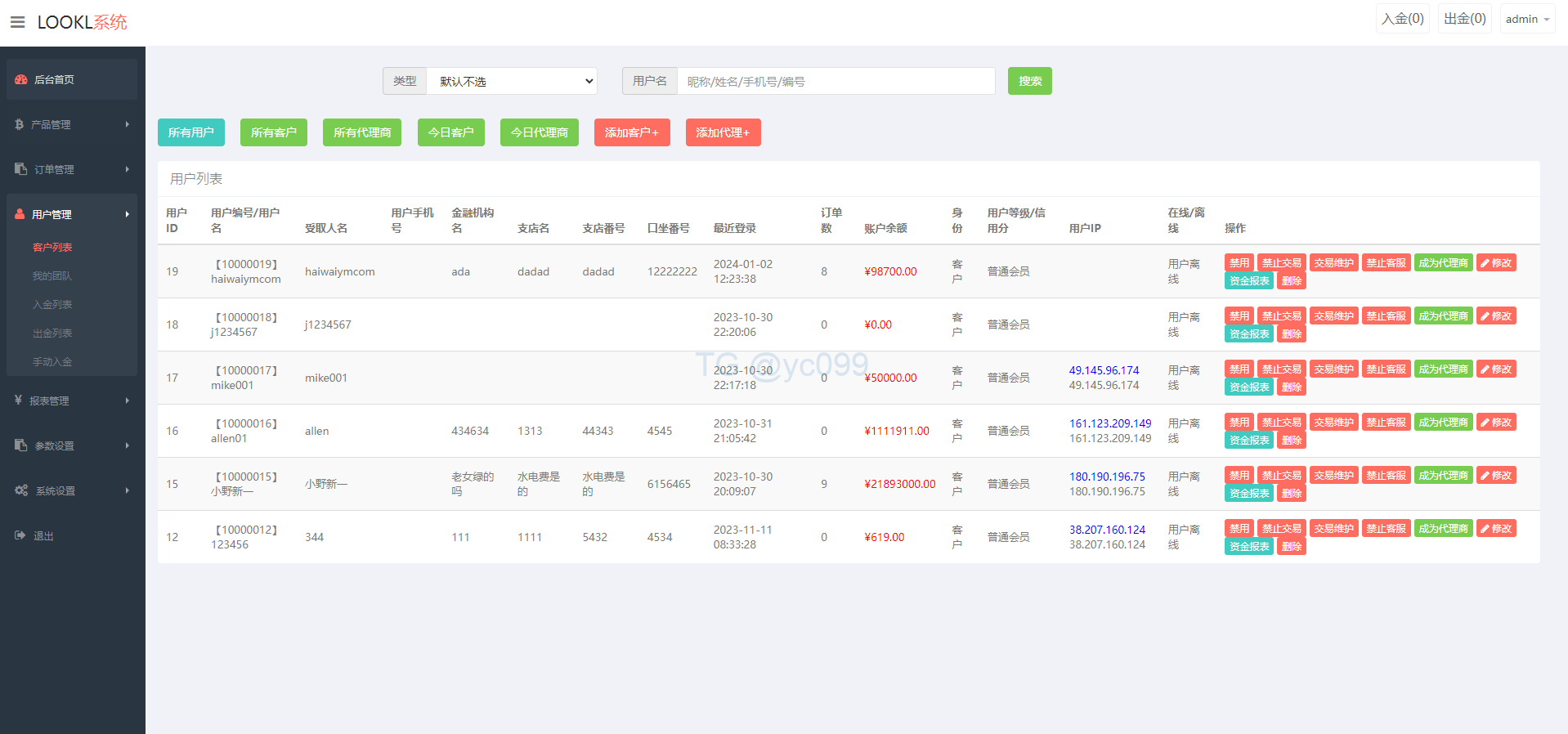Toggle the hamburger menu icon

coord(17,22)
